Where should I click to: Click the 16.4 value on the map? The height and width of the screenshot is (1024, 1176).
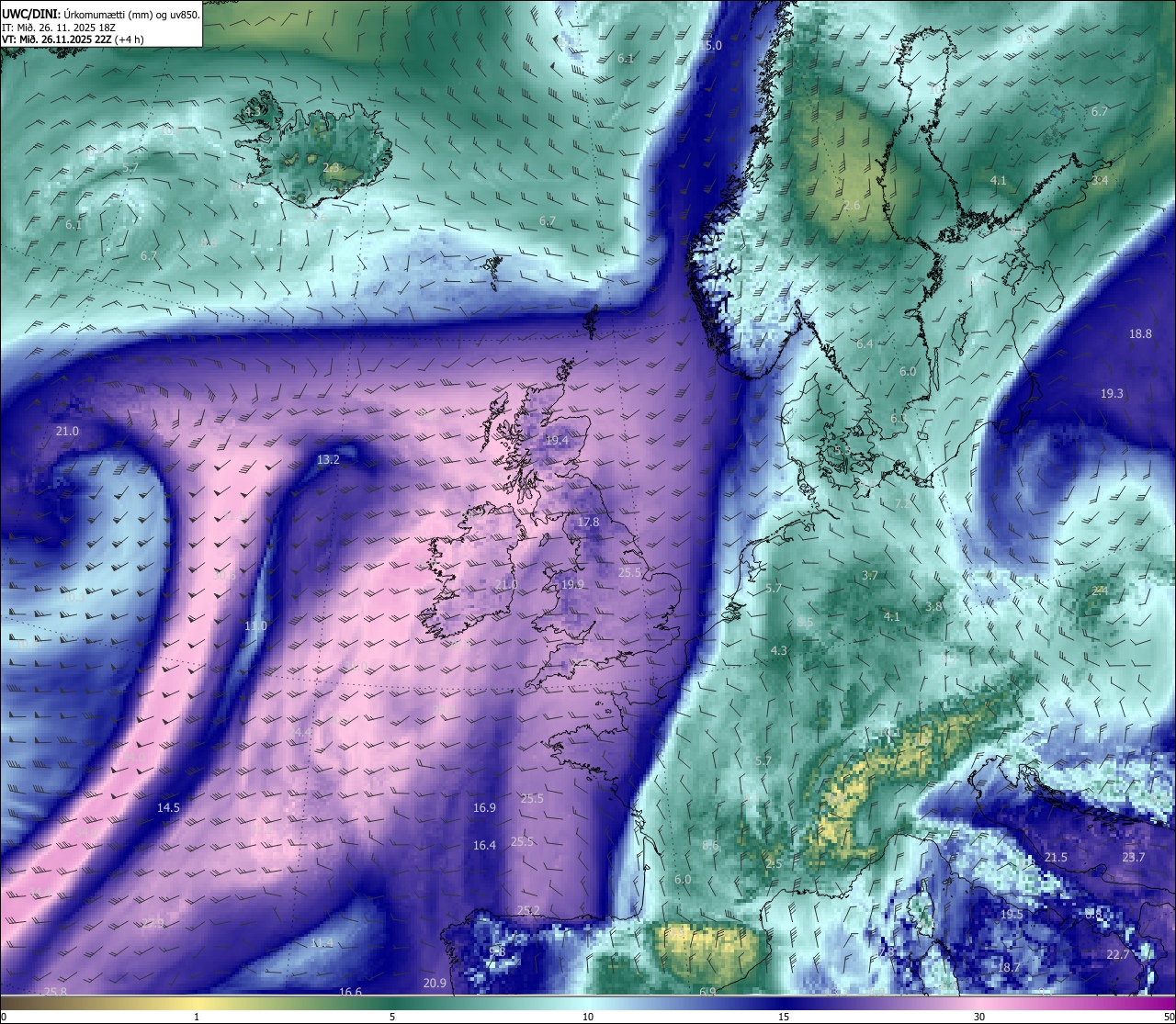[x=484, y=846]
